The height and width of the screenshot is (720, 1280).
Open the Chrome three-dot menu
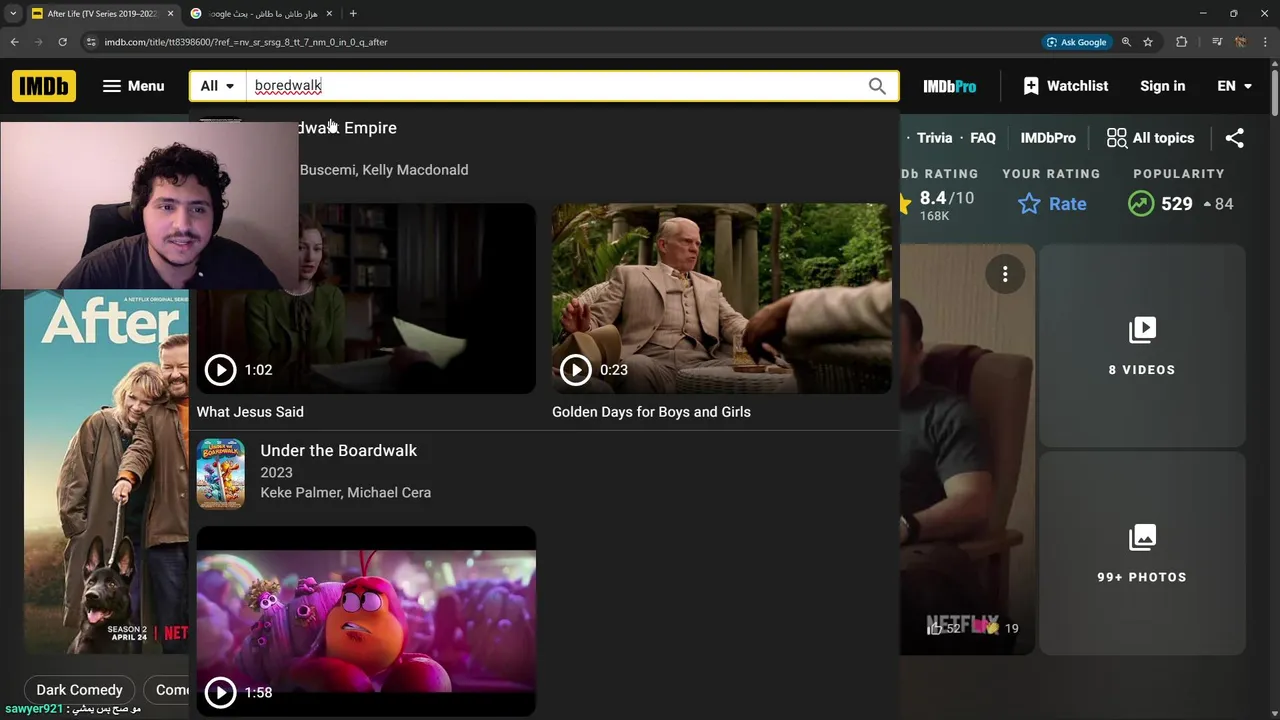click(x=1265, y=42)
